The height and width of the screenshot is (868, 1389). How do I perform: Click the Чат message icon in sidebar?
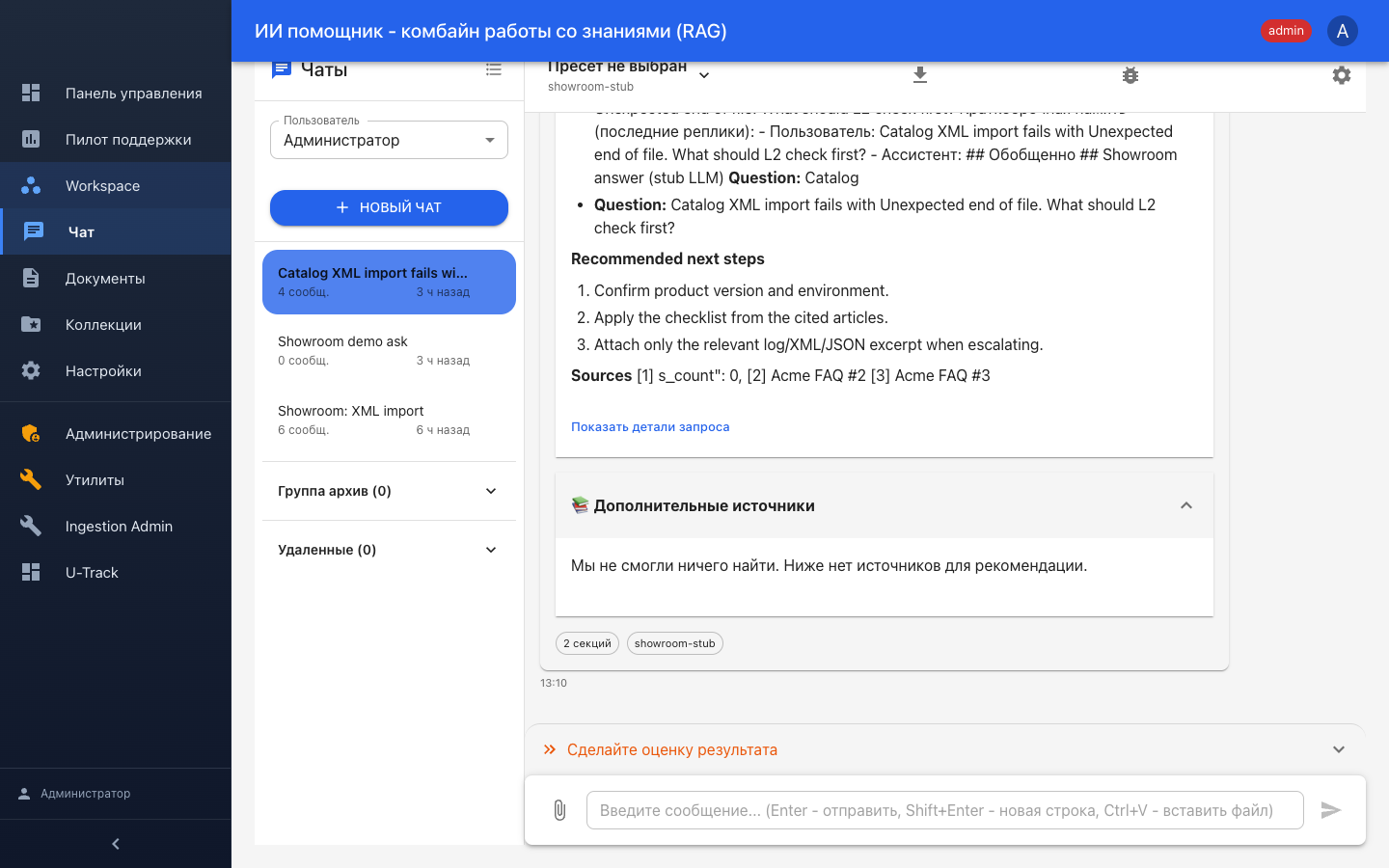(x=34, y=231)
